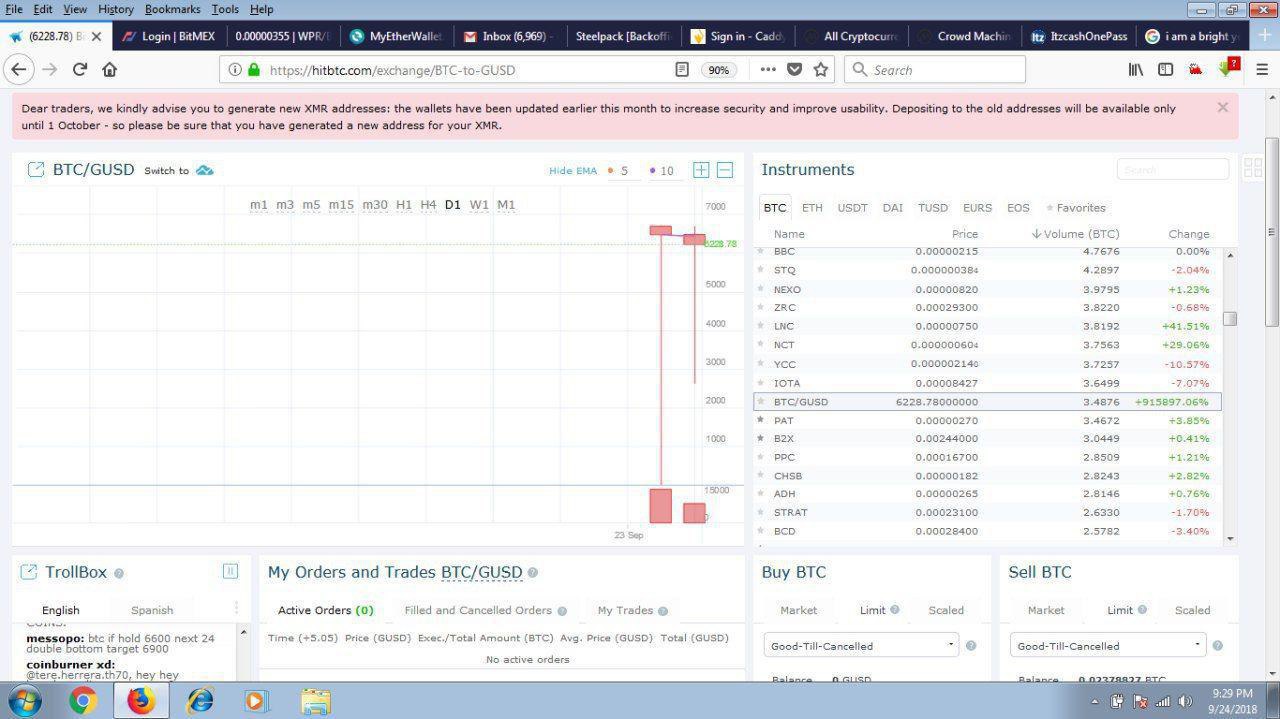Select Scaled order in Sell BTC

pos(1192,610)
